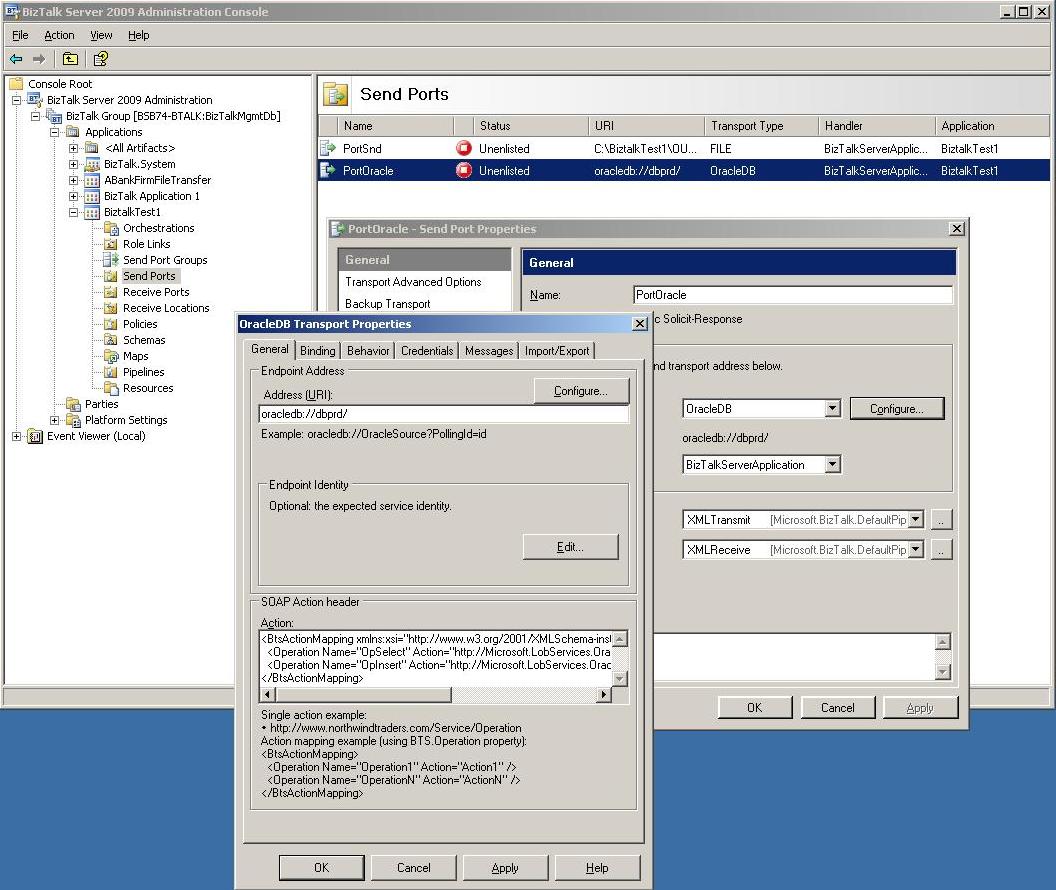Click the Maps folder icon
The height and width of the screenshot is (890, 1056).
(x=111, y=356)
